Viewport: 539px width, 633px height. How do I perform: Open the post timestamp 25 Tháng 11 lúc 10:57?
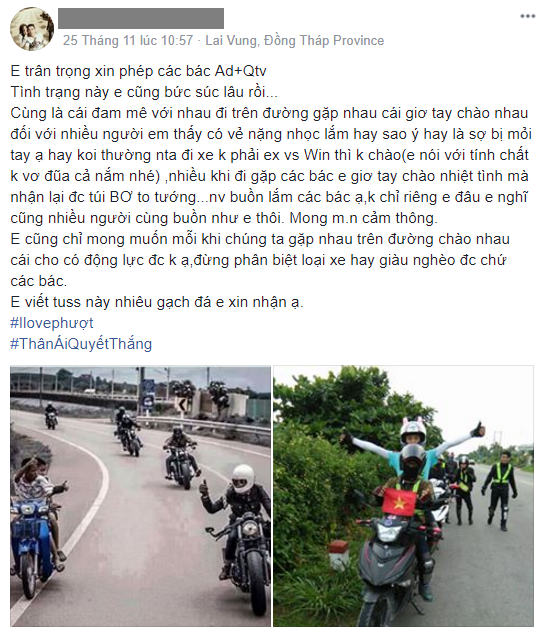click(x=128, y=40)
